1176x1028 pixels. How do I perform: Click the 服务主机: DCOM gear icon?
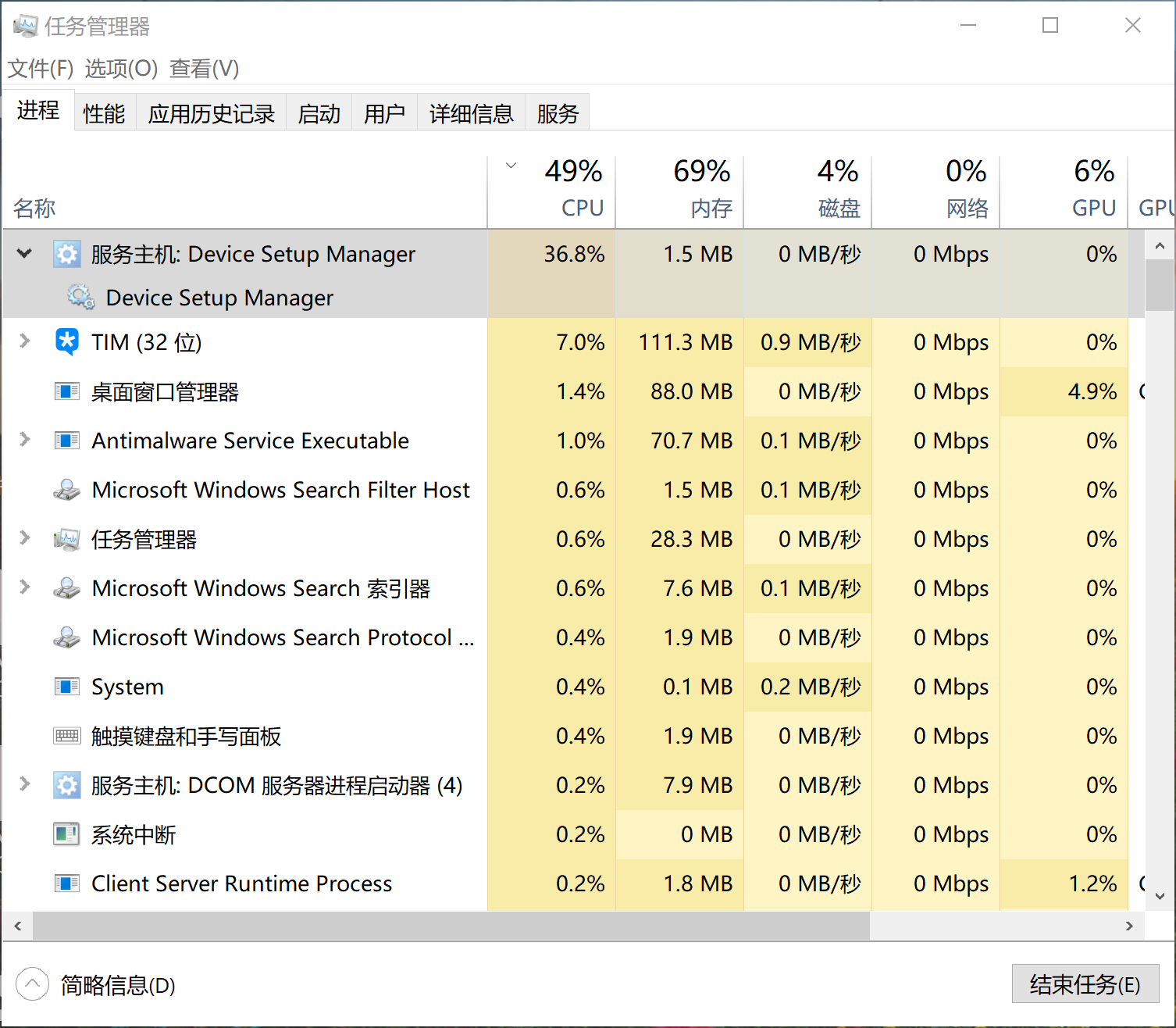pos(67,785)
